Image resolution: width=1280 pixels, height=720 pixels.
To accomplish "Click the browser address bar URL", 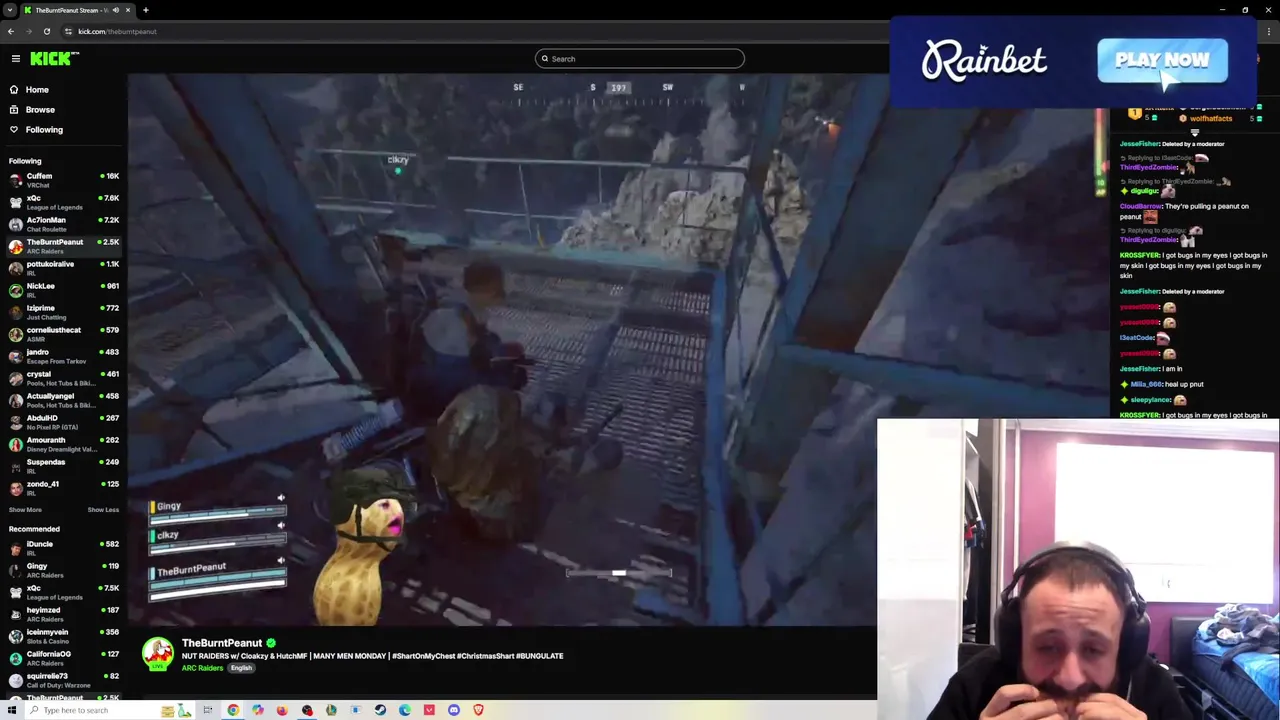I will tap(117, 31).
